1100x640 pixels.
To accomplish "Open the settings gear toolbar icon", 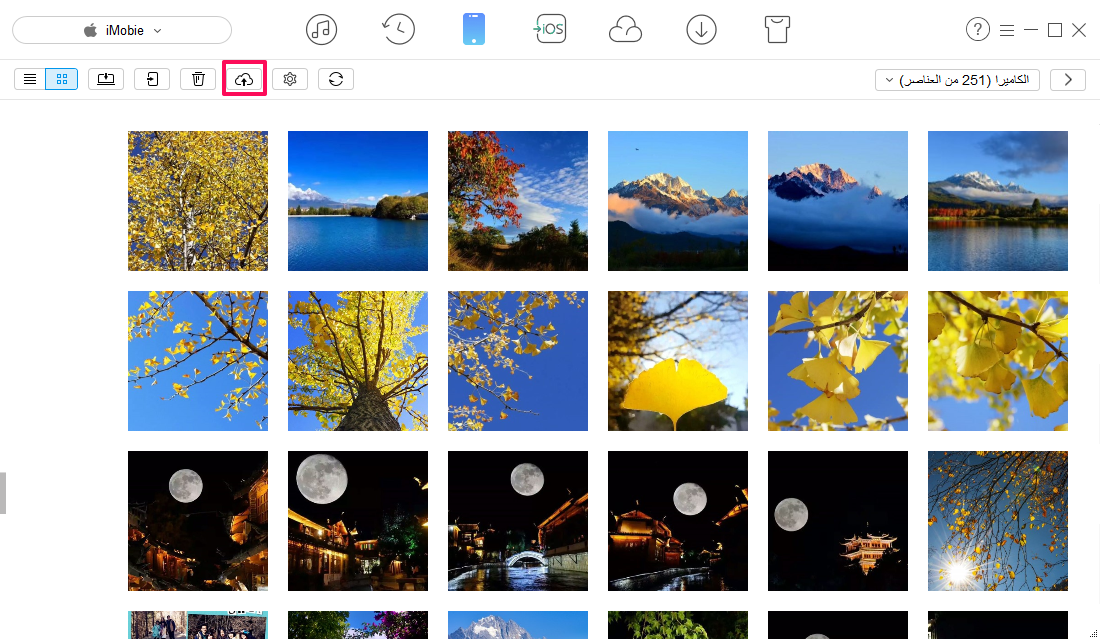I will tap(290, 79).
